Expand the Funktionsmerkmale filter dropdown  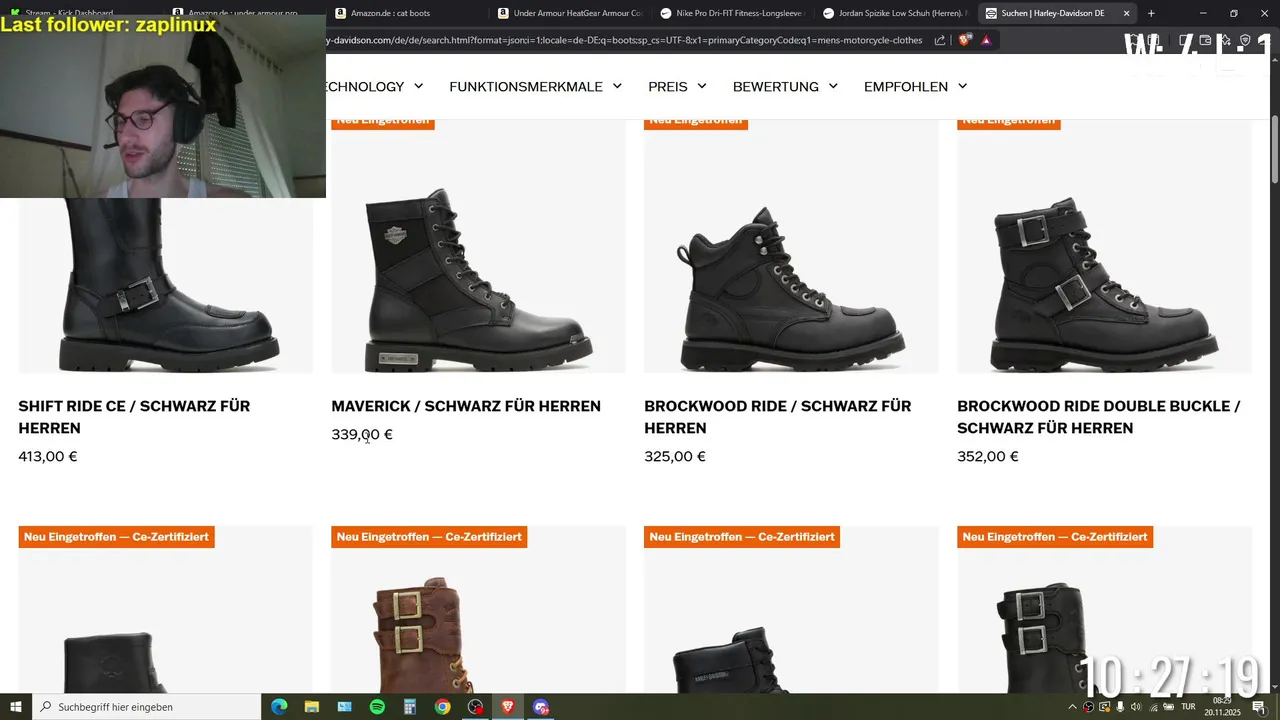(x=536, y=87)
